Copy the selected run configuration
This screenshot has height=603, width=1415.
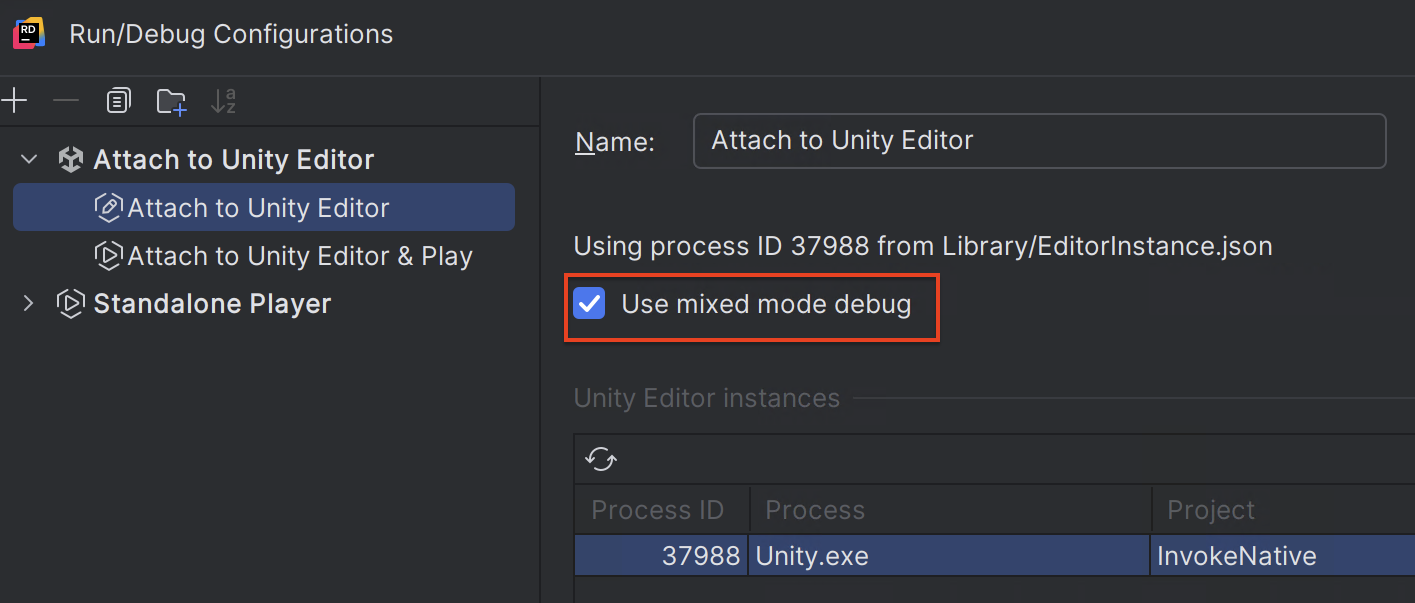pyautogui.click(x=118, y=100)
